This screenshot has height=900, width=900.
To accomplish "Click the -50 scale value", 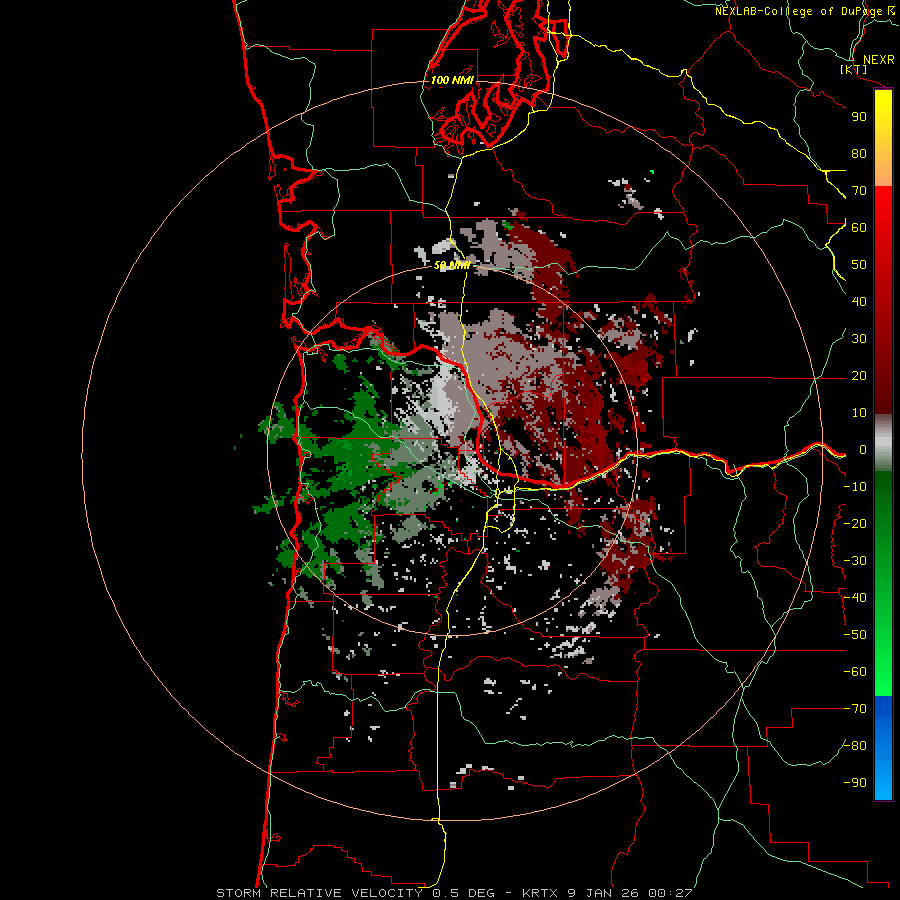I will (x=855, y=635).
